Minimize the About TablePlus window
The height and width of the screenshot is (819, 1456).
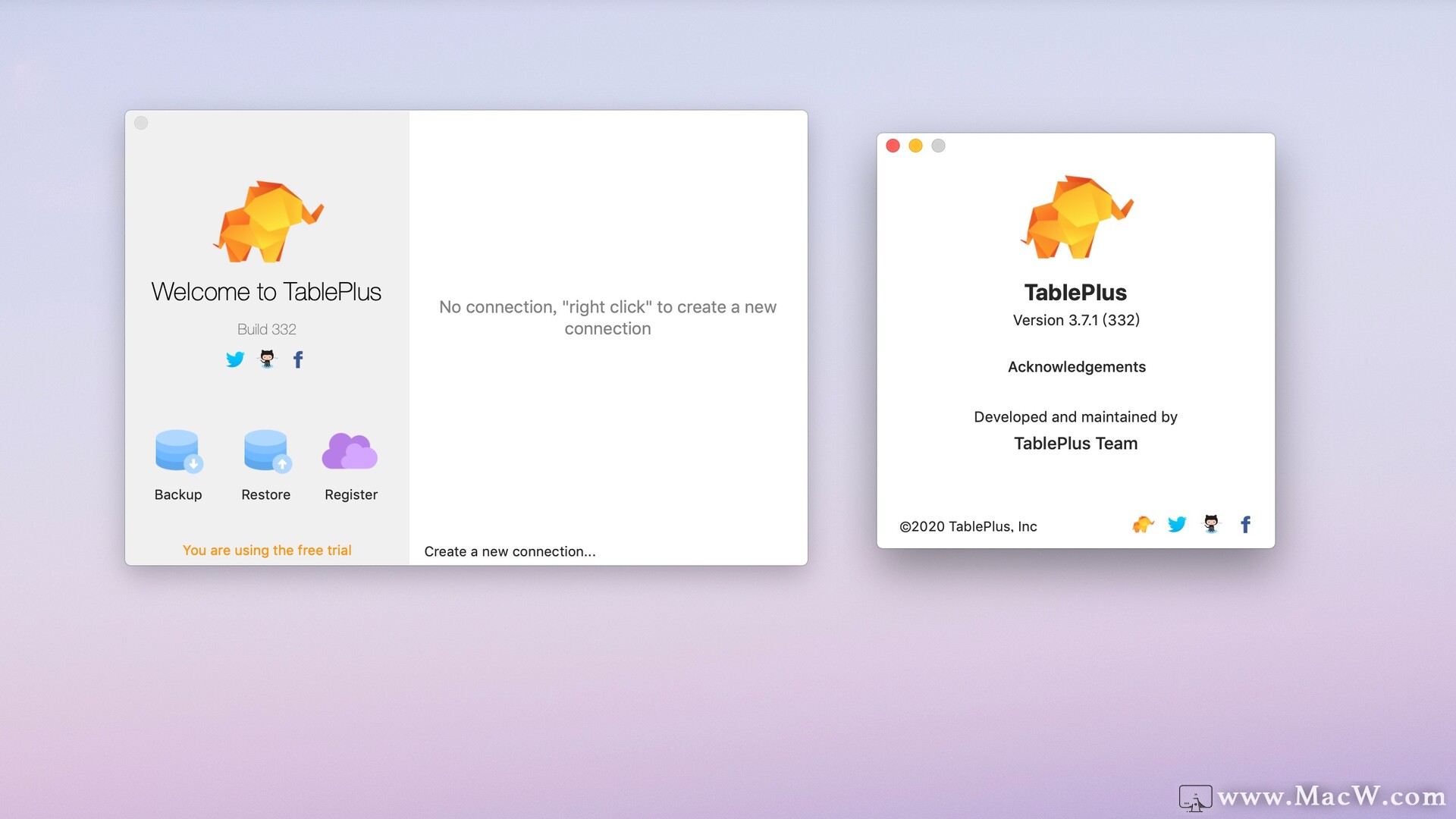point(915,146)
